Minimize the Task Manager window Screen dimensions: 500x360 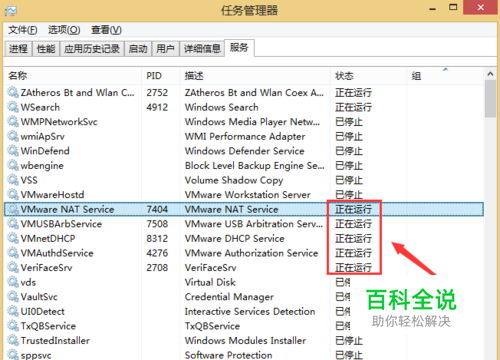point(433,8)
